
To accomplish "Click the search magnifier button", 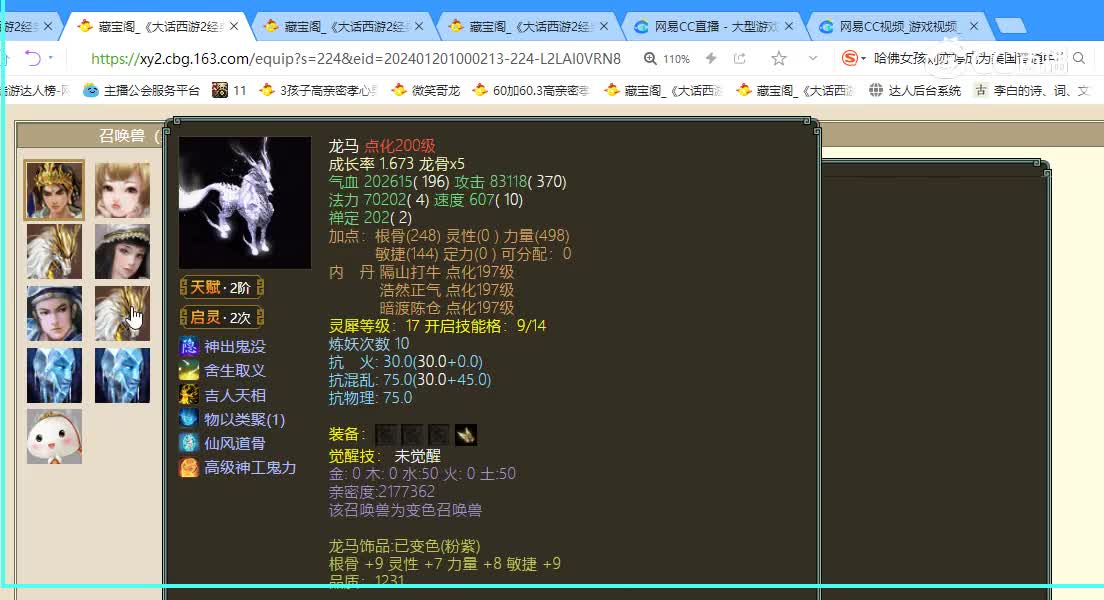I will click(1079, 58).
